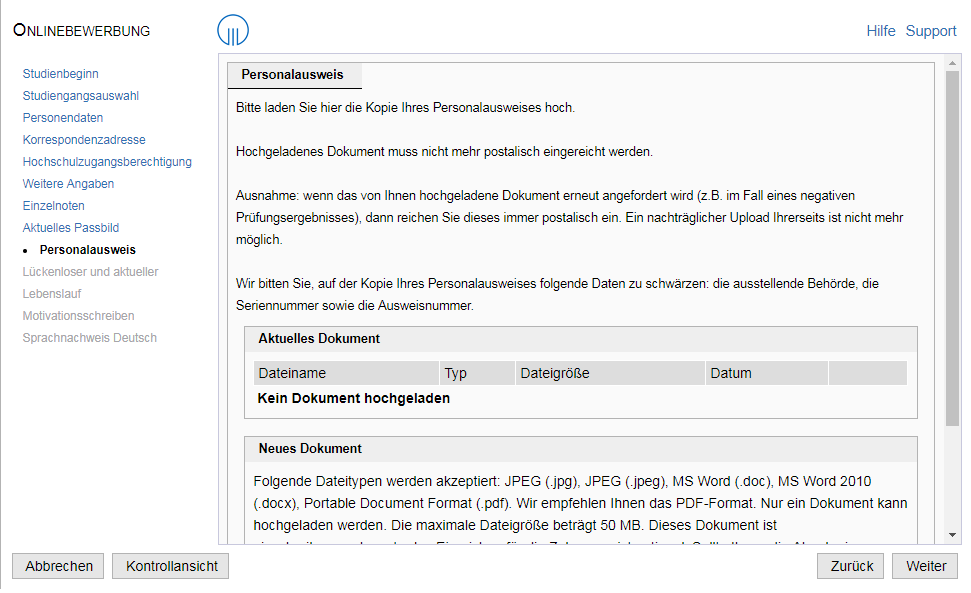The image size is (971, 593).
Task: Go back with the Zurück button
Action: click(x=851, y=566)
